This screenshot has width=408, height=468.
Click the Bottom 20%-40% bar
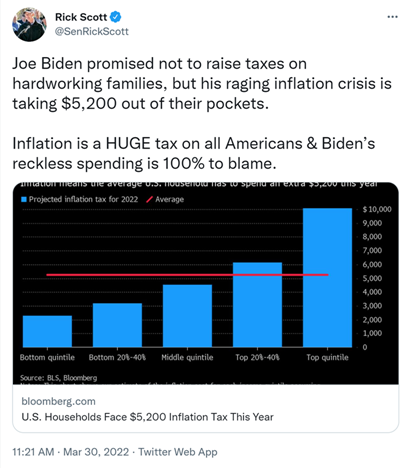pyautogui.click(x=117, y=325)
